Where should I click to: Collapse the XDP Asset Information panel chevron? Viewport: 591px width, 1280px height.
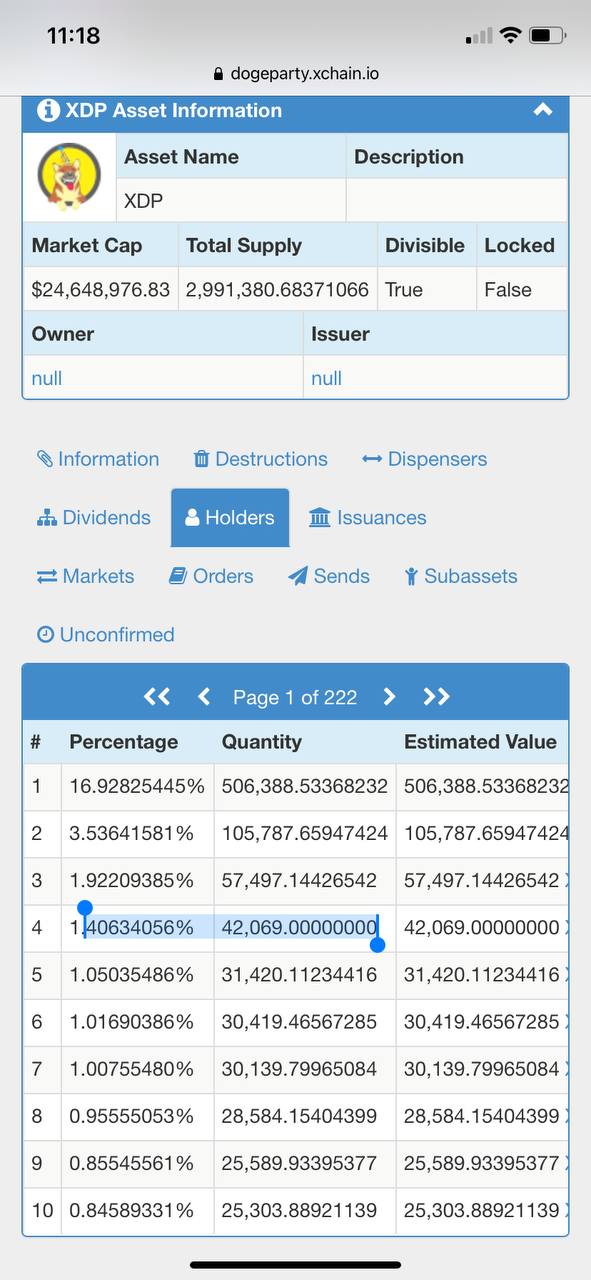pyautogui.click(x=542, y=110)
